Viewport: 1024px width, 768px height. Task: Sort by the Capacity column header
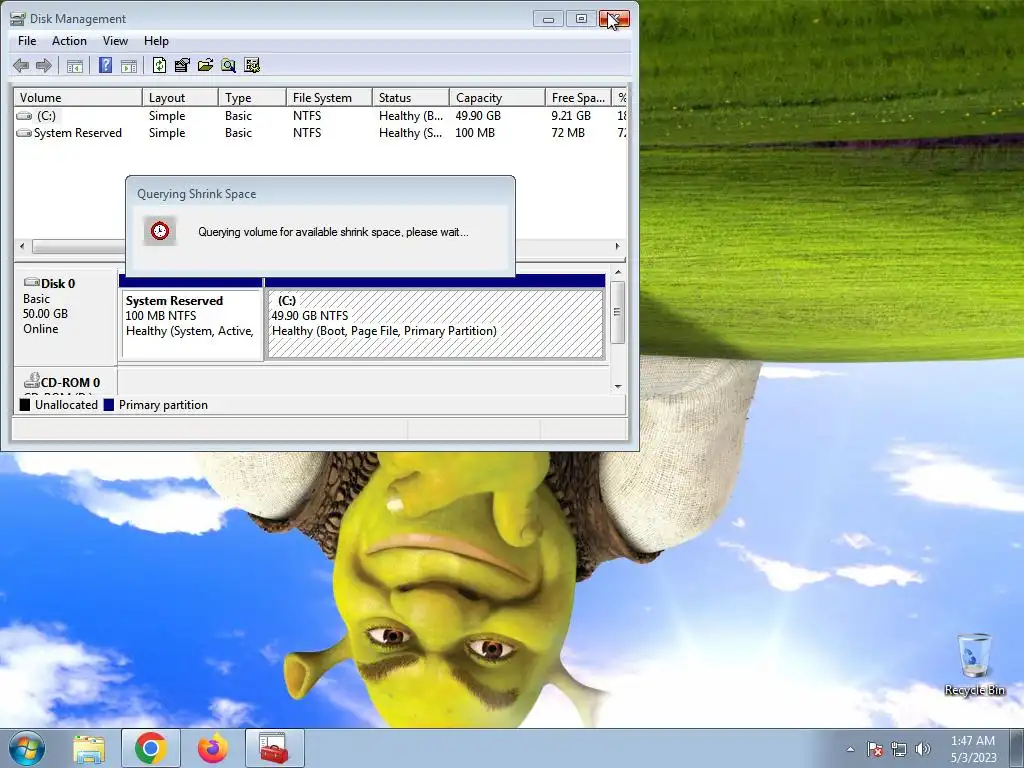click(497, 97)
